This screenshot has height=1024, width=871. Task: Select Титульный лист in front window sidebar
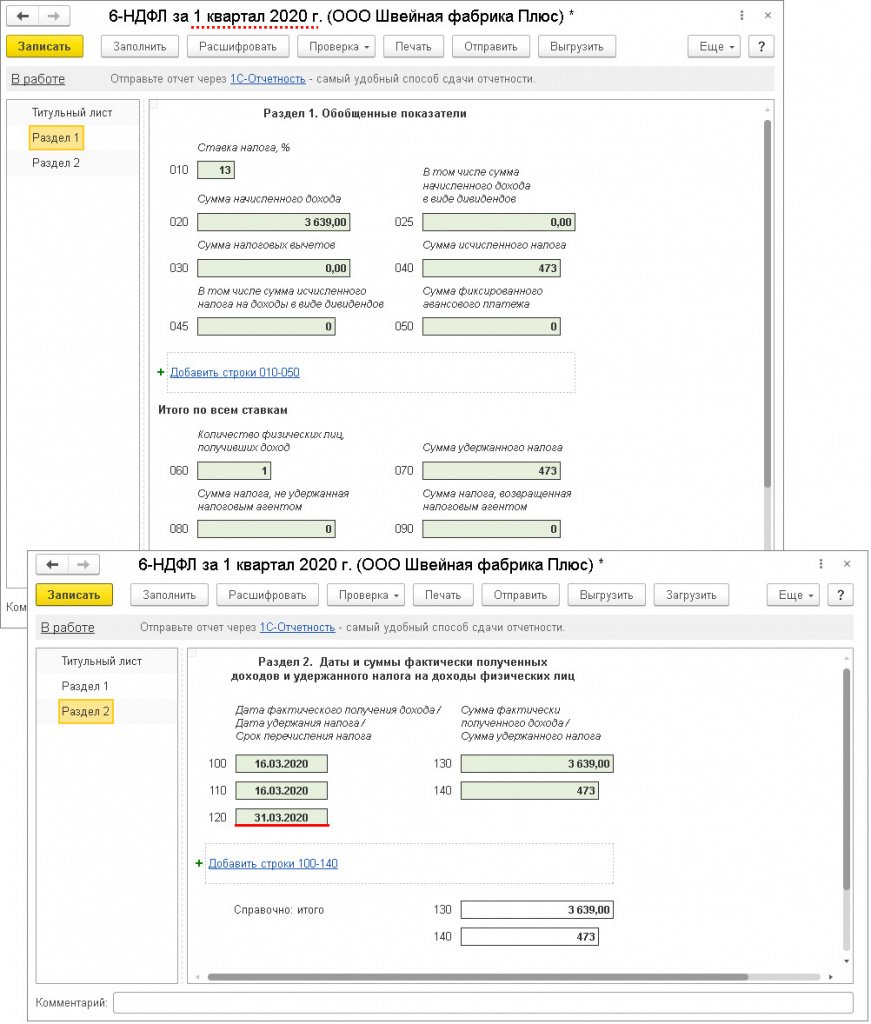click(x=101, y=661)
